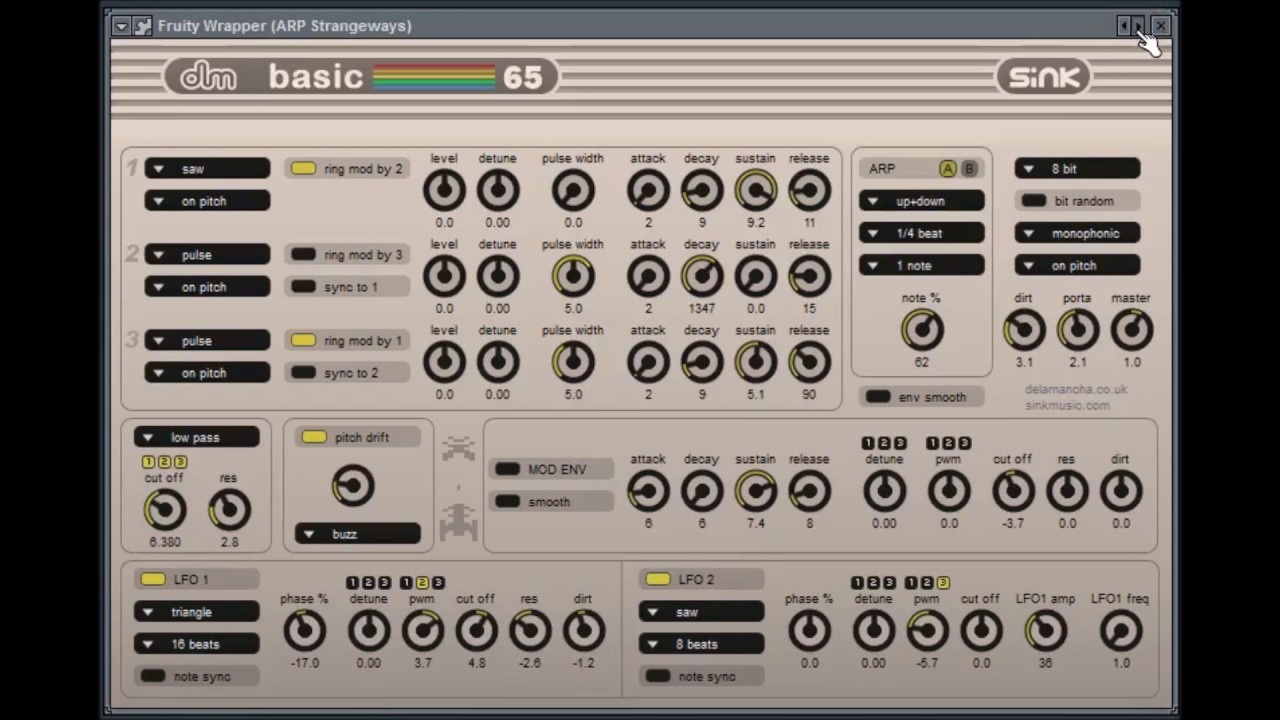Visit the delamancha.co.uk link
The image size is (1280, 720).
1076,389
